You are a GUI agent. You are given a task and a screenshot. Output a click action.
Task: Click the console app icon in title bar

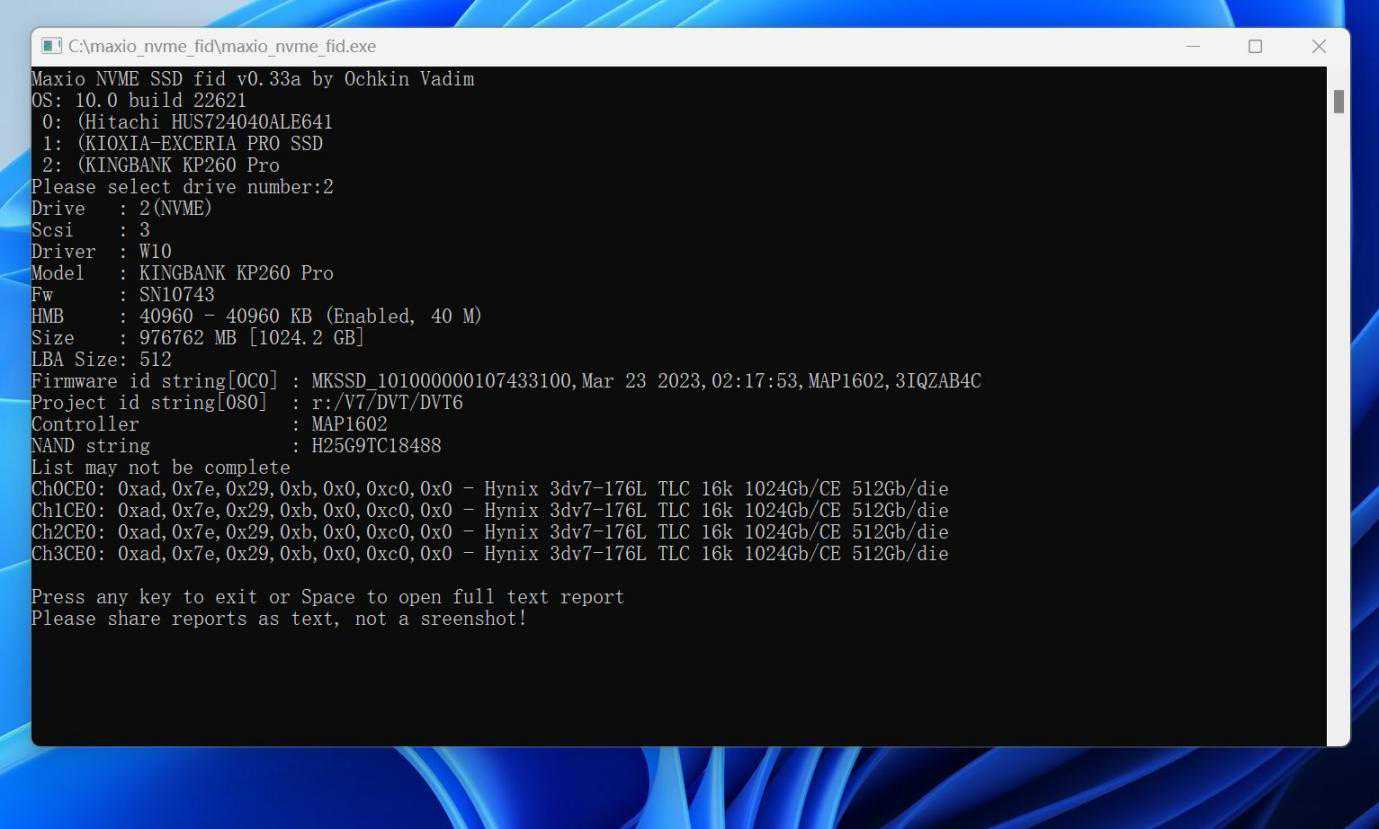[x=51, y=46]
